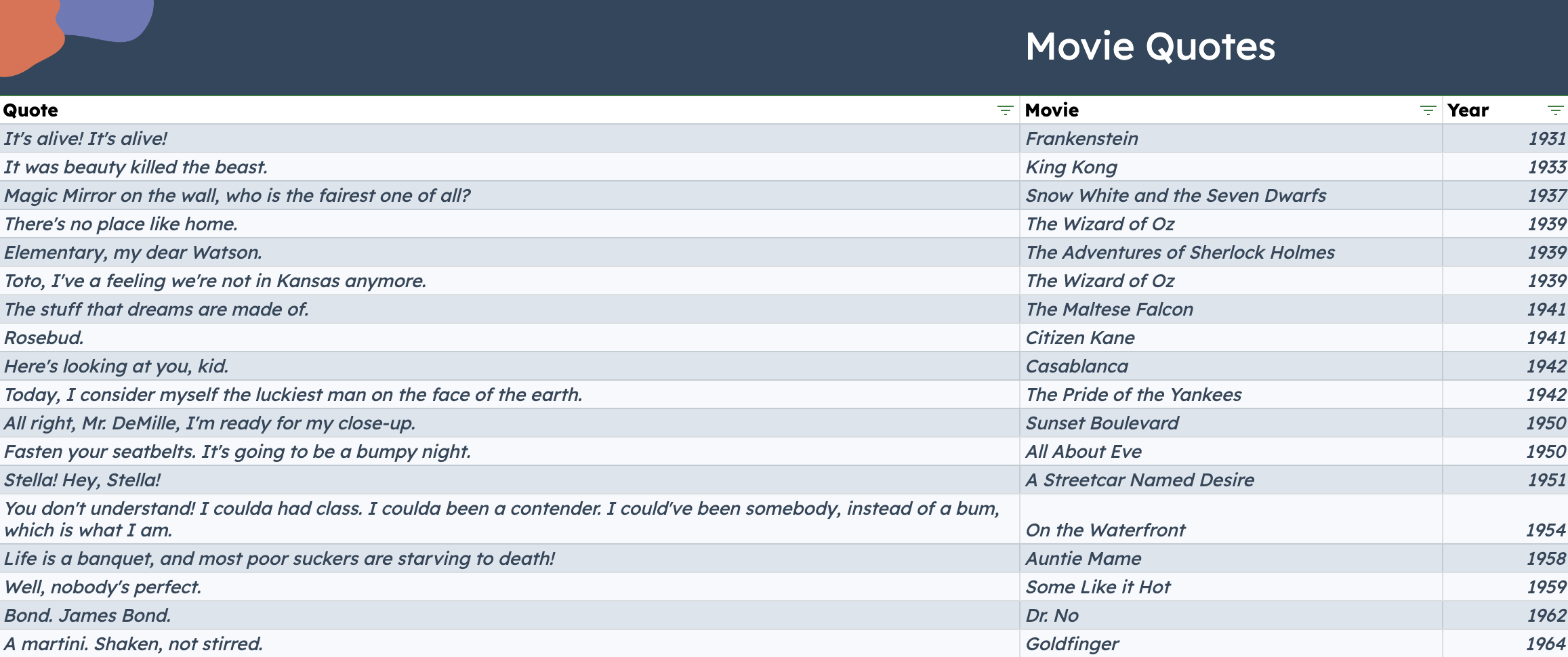
Task: Sort the table by the Movie header
Action: [x=1051, y=110]
